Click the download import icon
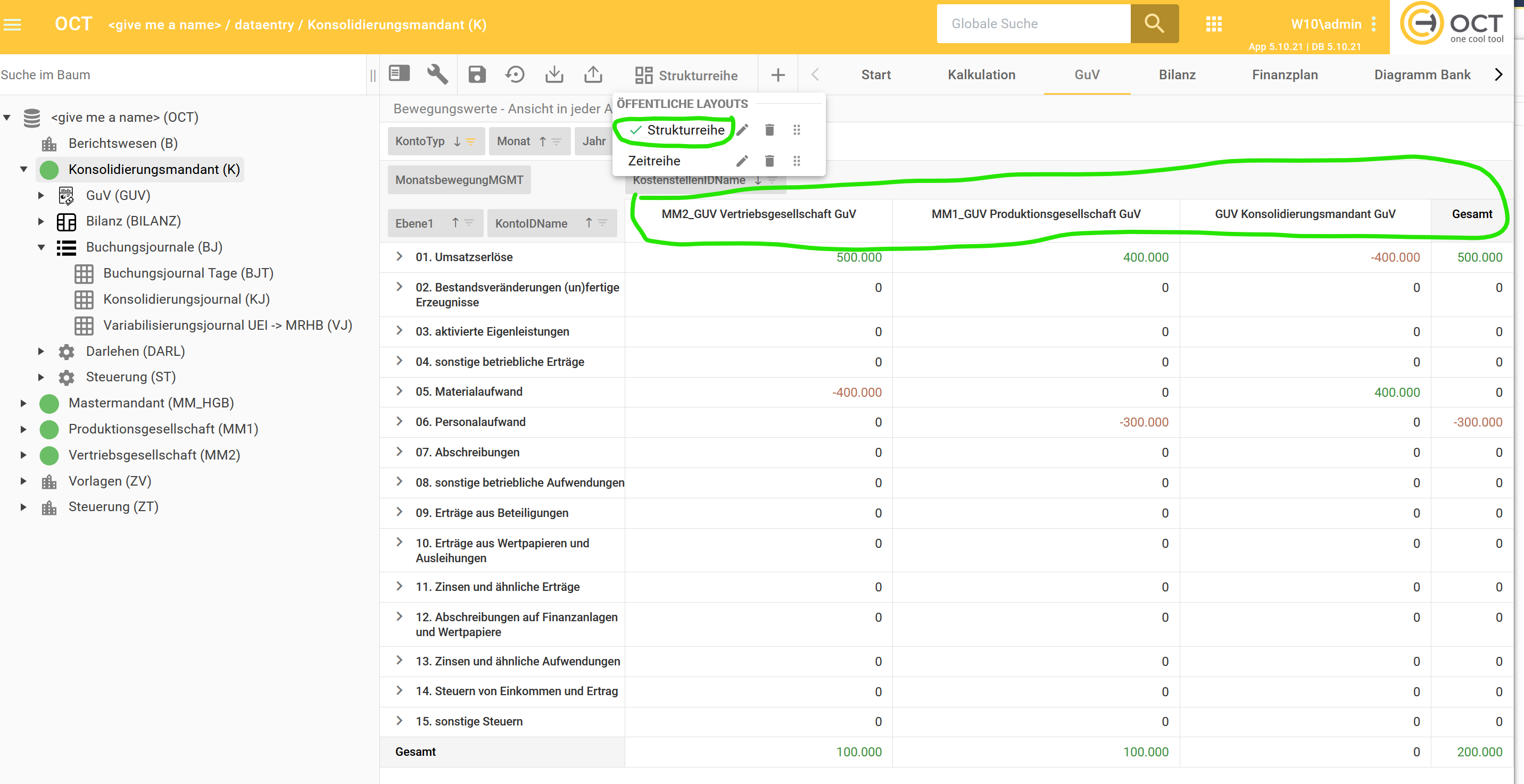1524x784 pixels. [x=554, y=75]
